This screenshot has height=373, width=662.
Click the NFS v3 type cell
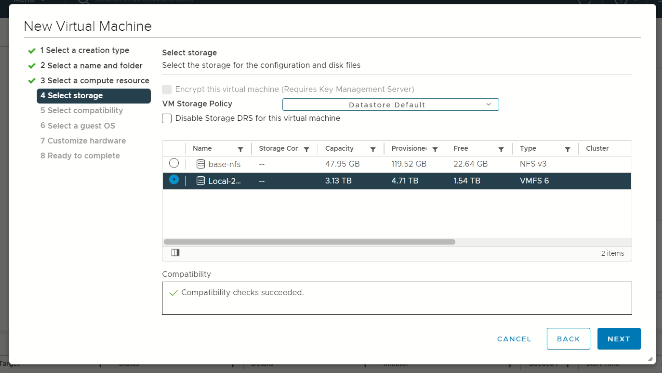[533, 164]
